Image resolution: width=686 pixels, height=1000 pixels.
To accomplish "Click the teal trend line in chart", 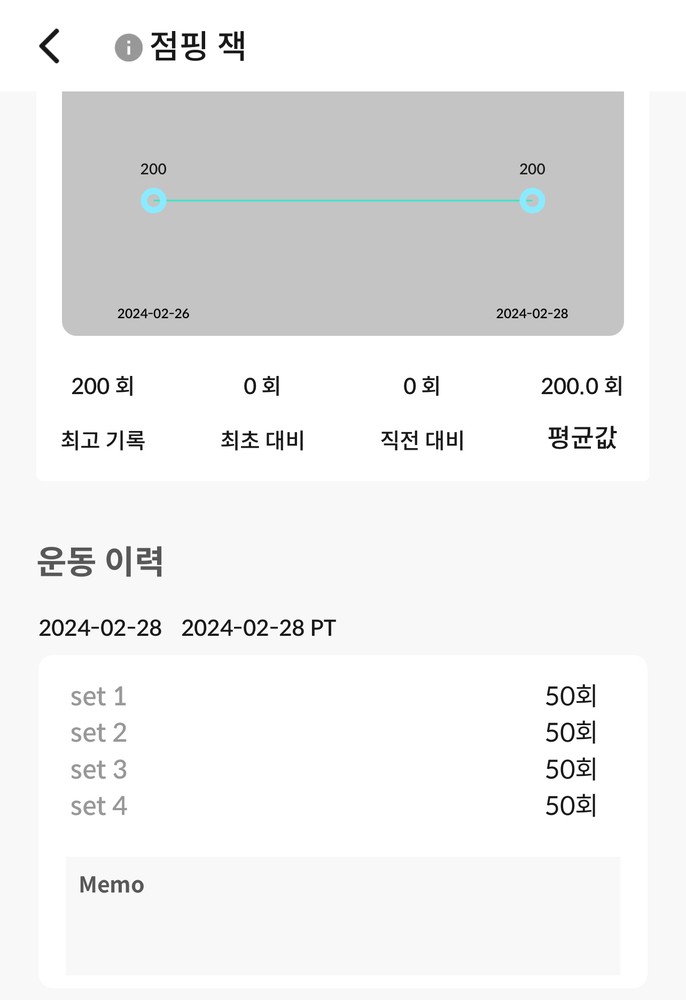I will tap(343, 201).
